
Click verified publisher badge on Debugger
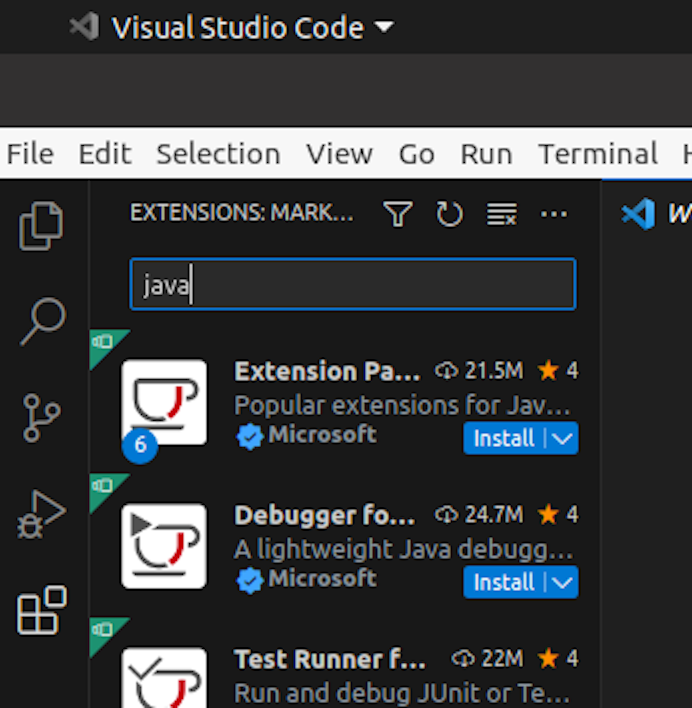point(250,581)
